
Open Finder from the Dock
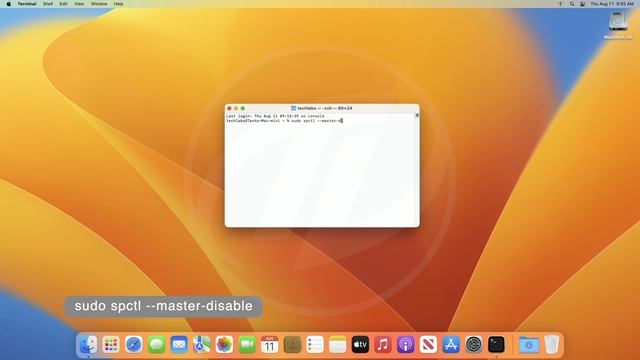88,345
